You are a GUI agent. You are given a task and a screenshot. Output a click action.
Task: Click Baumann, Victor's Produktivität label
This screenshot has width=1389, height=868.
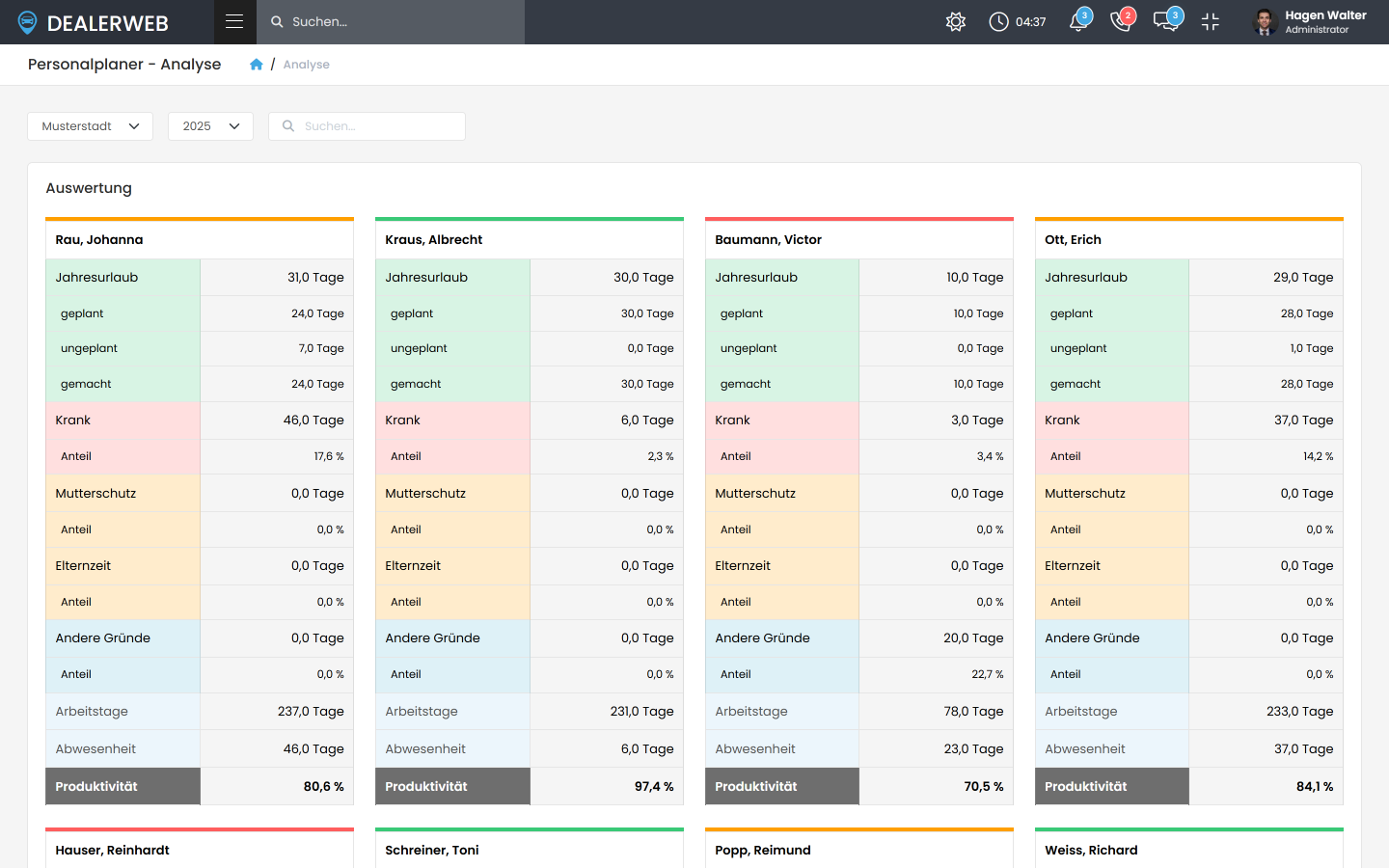coord(756,786)
